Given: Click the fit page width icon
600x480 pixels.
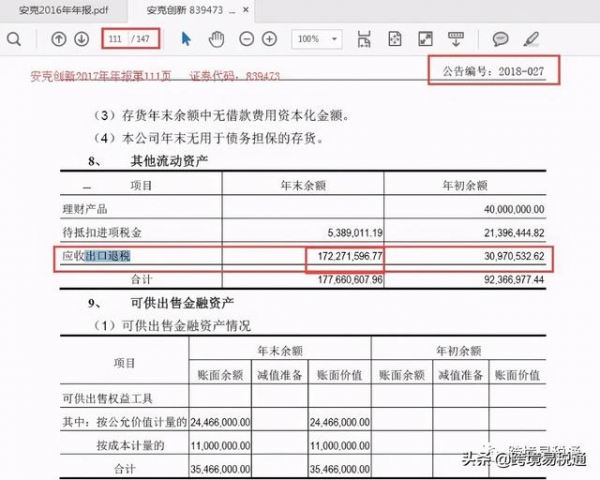Looking at the screenshot, I should [x=363, y=39].
